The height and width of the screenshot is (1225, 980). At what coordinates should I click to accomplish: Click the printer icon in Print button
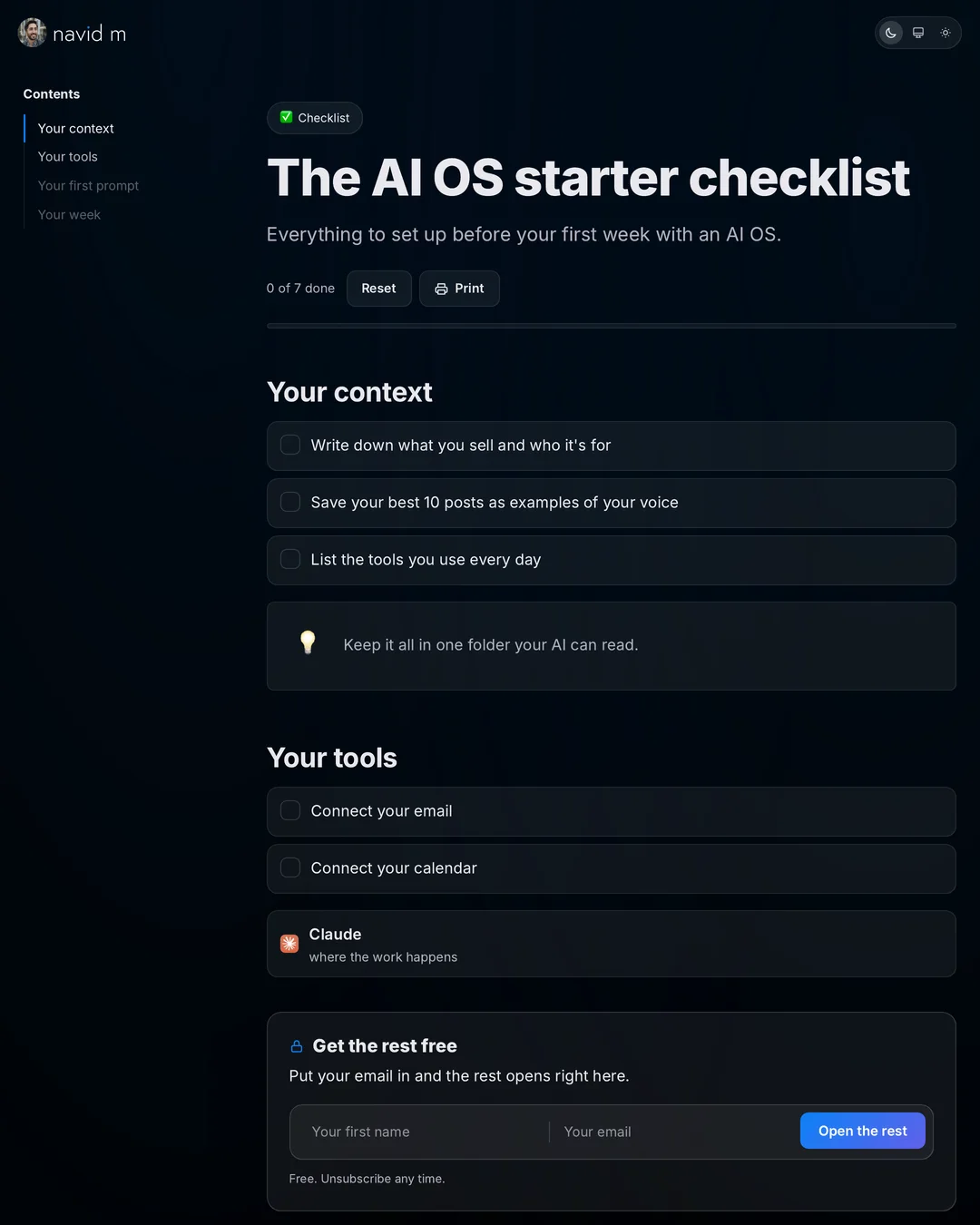coord(441,289)
